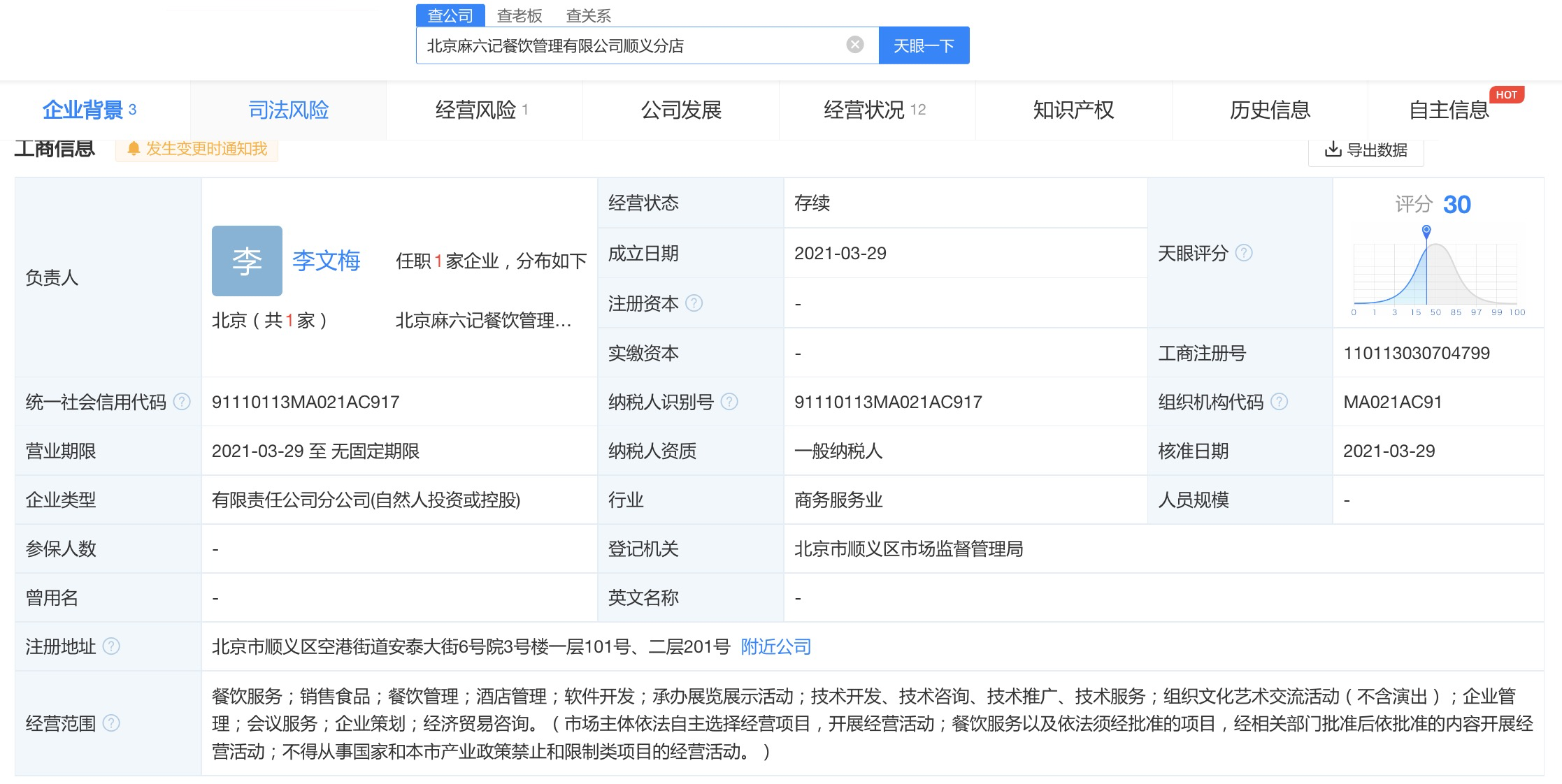Click the 天眼一下 search button
1562x784 pixels.
[x=924, y=44]
